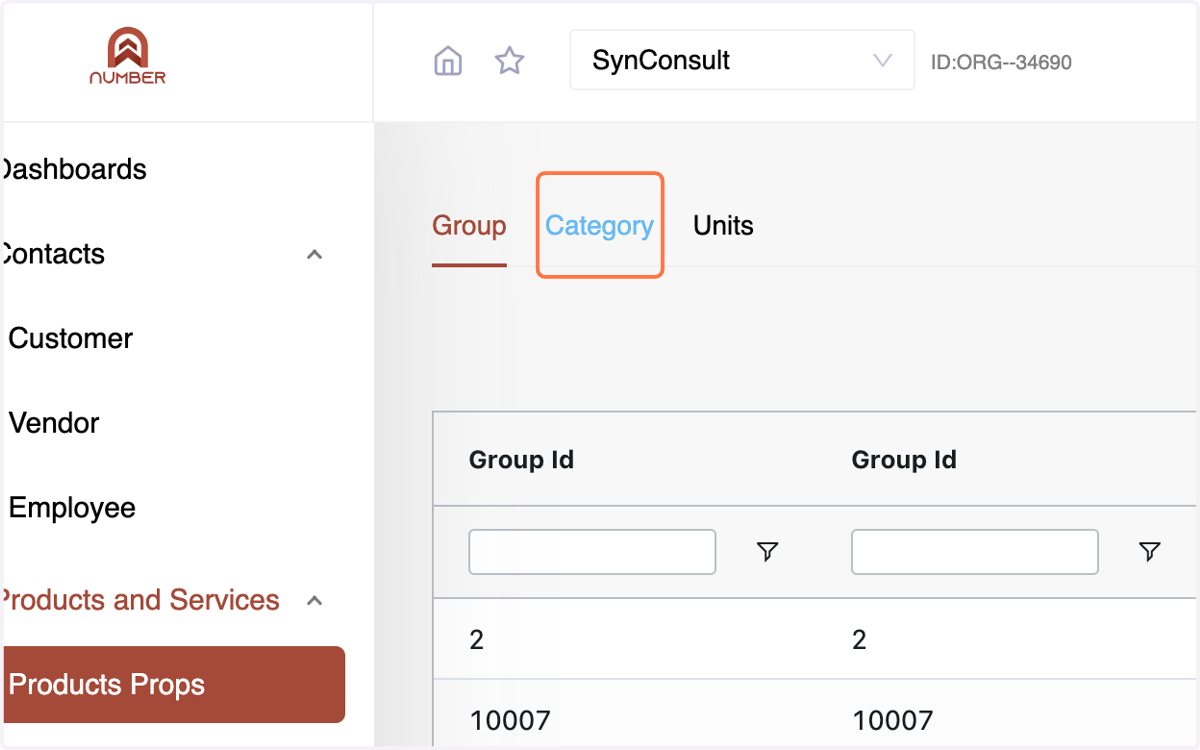Open the second column's filter funnel icon
The height and width of the screenshot is (750, 1200).
coord(1150,552)
